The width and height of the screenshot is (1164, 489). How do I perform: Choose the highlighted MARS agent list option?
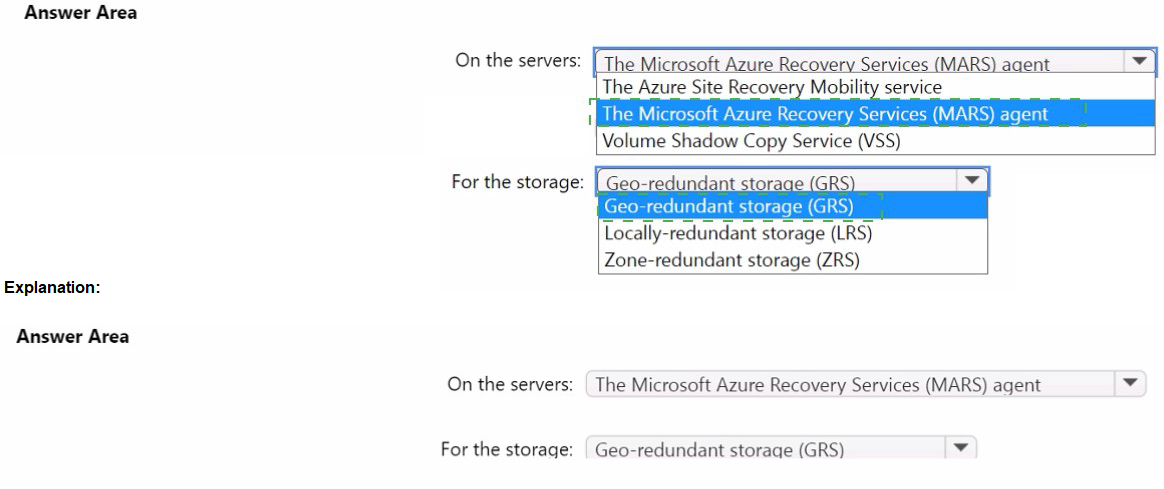point(825,114)
